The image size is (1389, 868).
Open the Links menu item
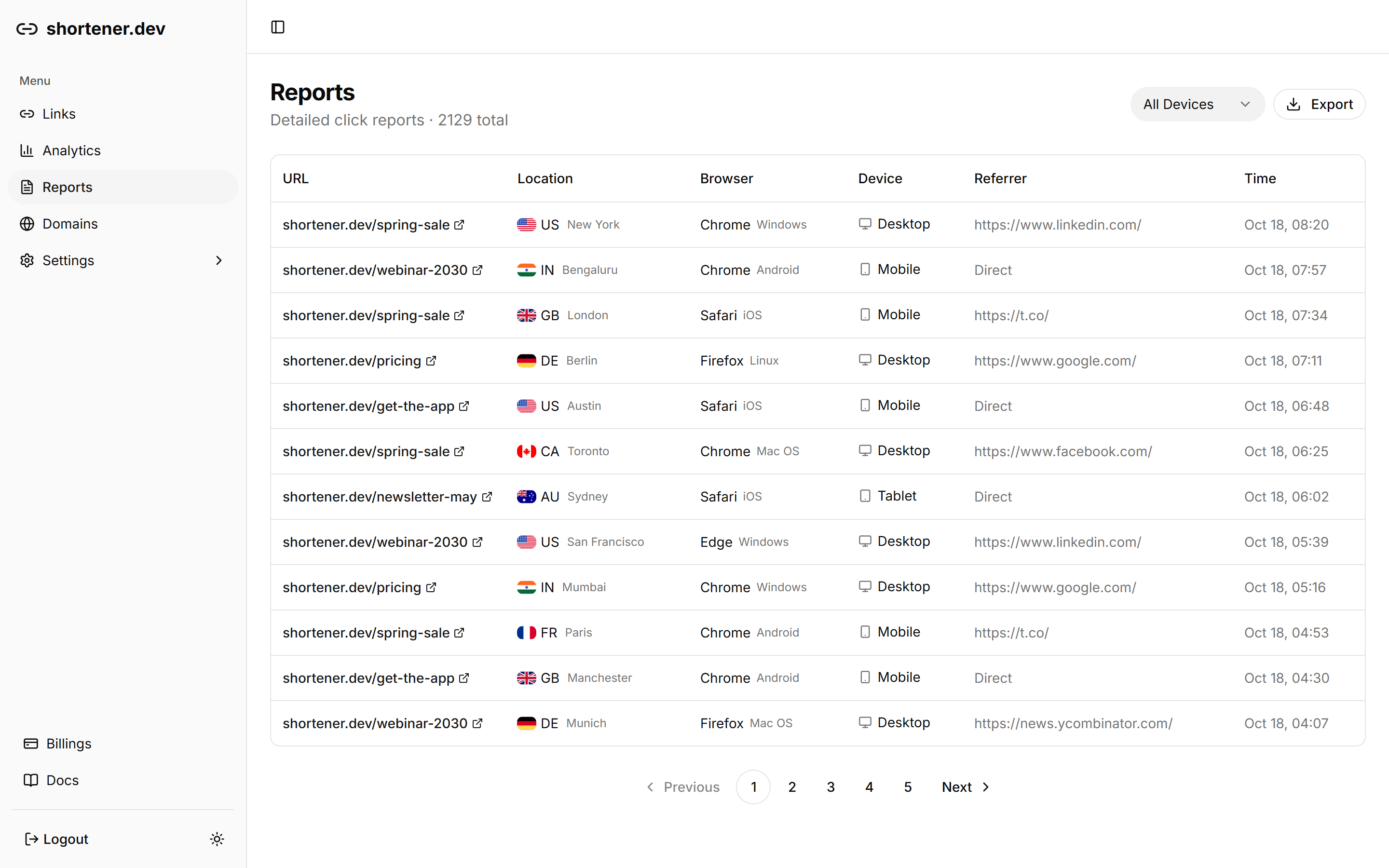123,114
